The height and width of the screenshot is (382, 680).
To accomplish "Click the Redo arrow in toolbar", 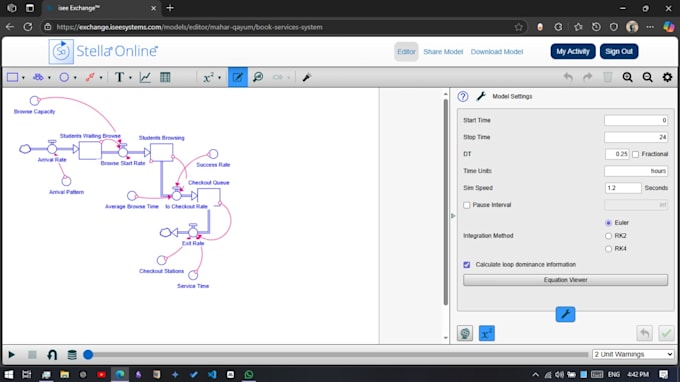I will pyautogui.click(x=588, y=77).
